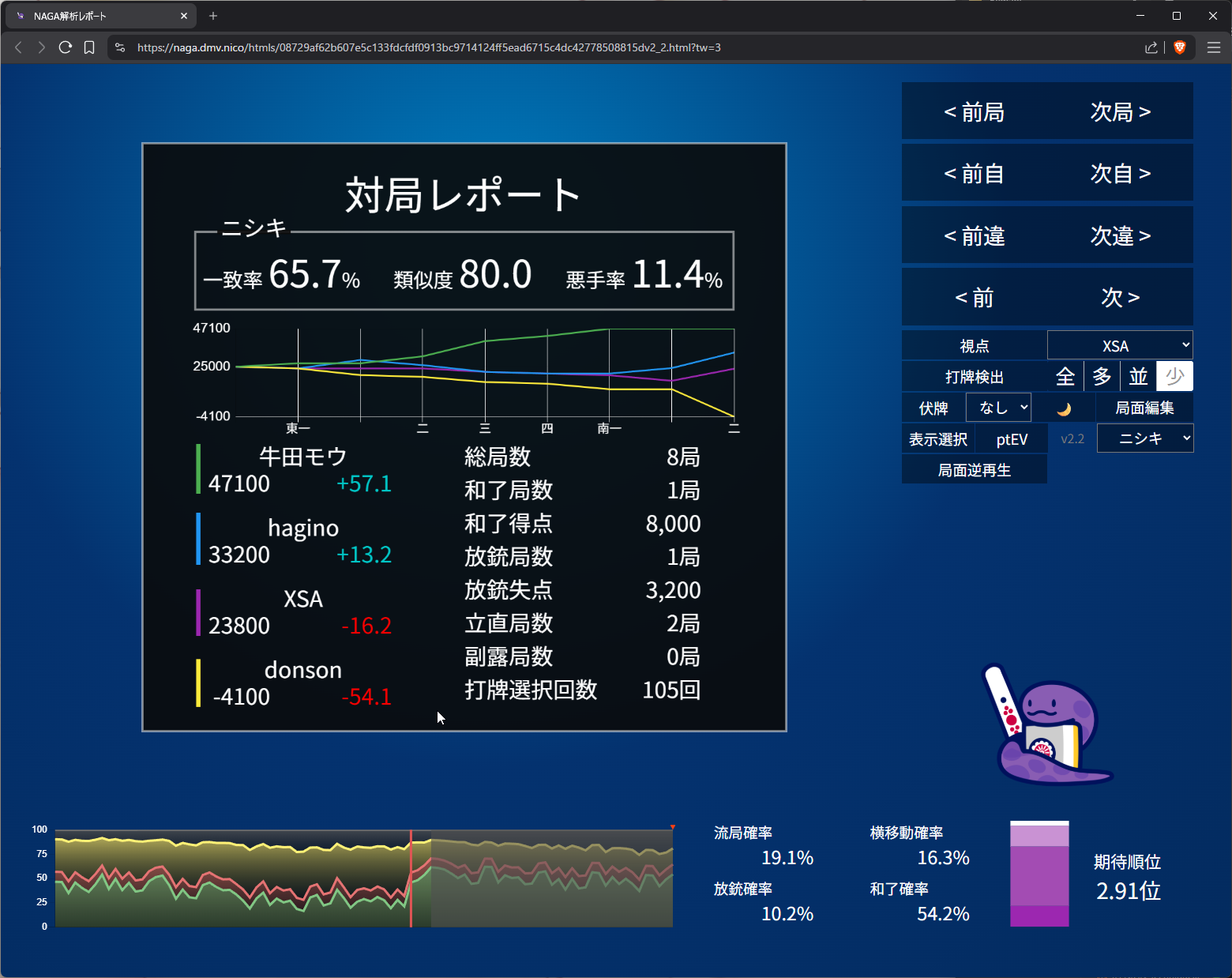Image resolution: width=1232 pixels, height=978 pixels.
Task: Click the browser back arrow icon
Action: pyautogui.click(x=19, y=47)
